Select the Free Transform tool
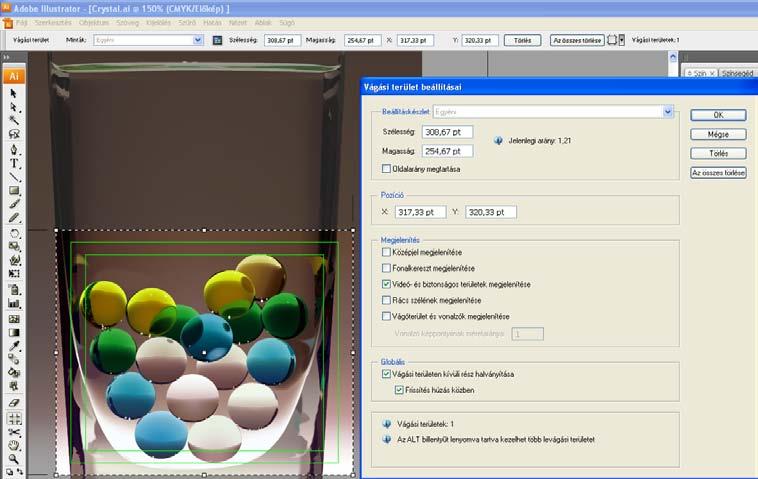 click(x=14, y=274)
